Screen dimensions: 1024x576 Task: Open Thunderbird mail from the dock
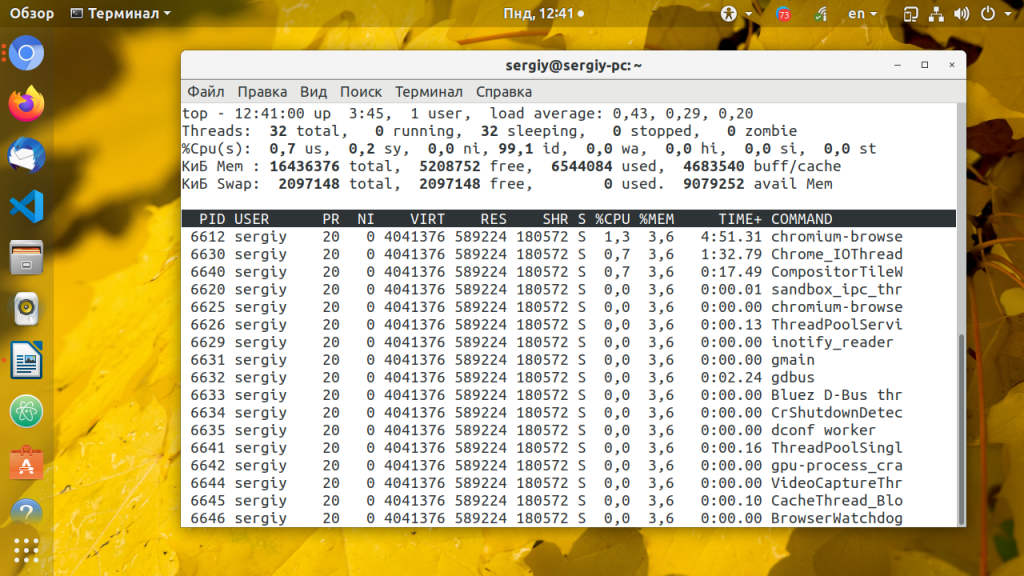click(26, 155)
